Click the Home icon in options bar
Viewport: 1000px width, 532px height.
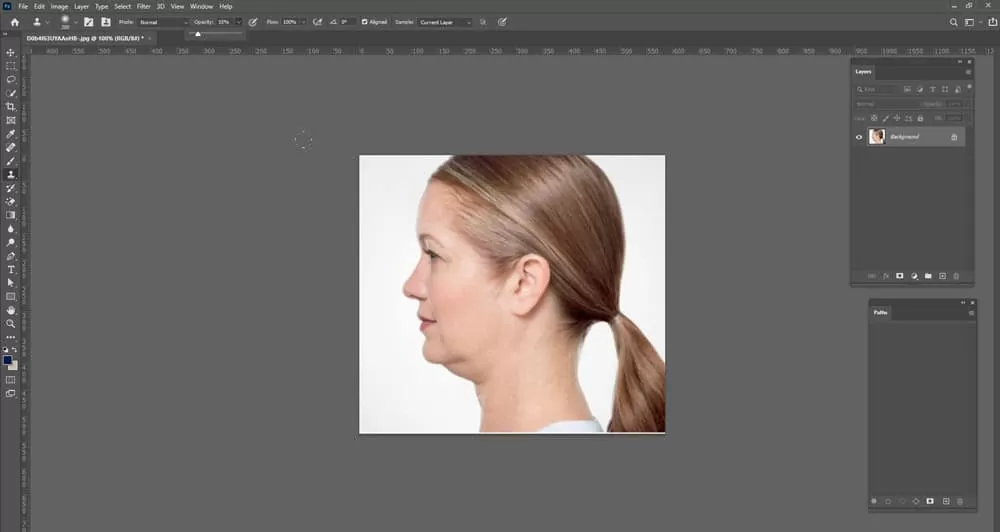pos(15,22)
